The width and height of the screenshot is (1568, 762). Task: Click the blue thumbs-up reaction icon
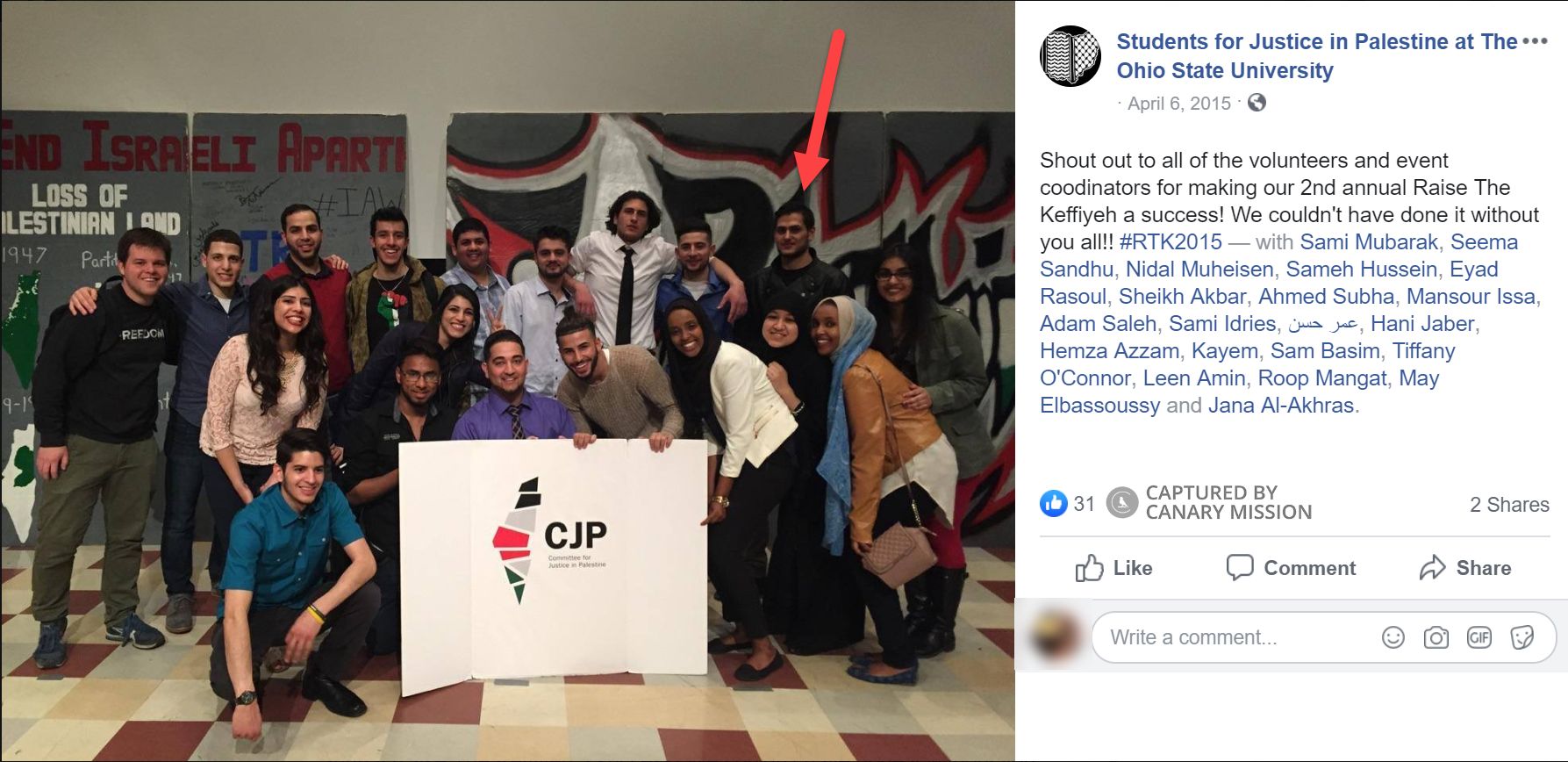coord(1053,503)
